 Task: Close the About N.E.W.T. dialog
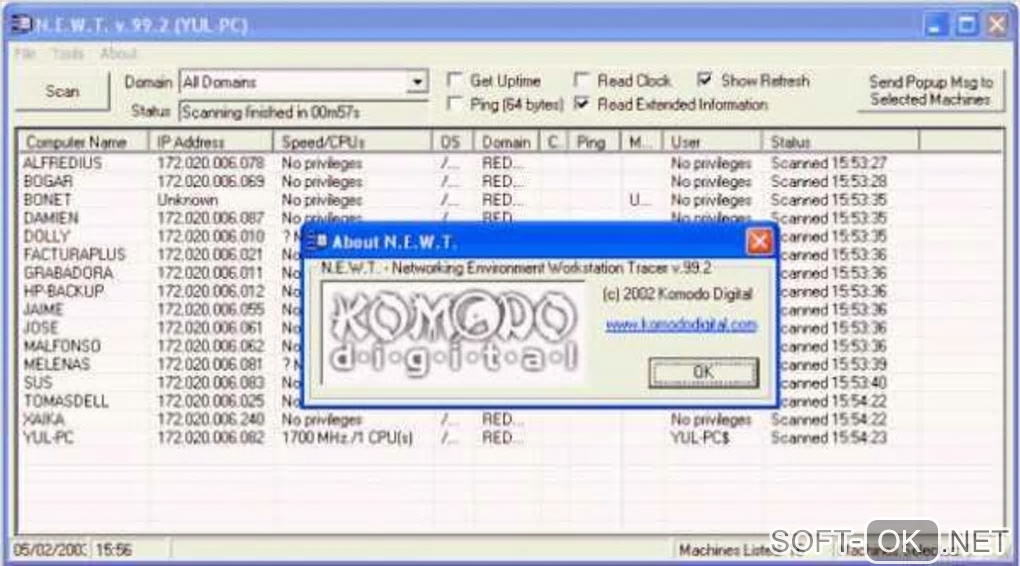[759, 242]
